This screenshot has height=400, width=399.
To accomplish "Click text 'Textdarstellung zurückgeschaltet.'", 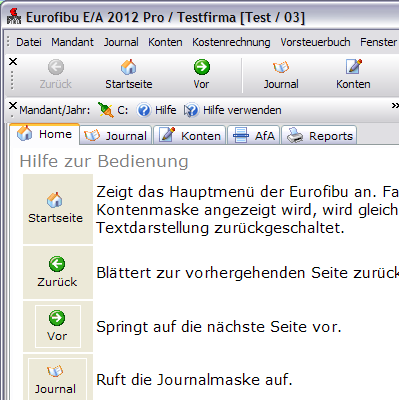I will point(220,228).
